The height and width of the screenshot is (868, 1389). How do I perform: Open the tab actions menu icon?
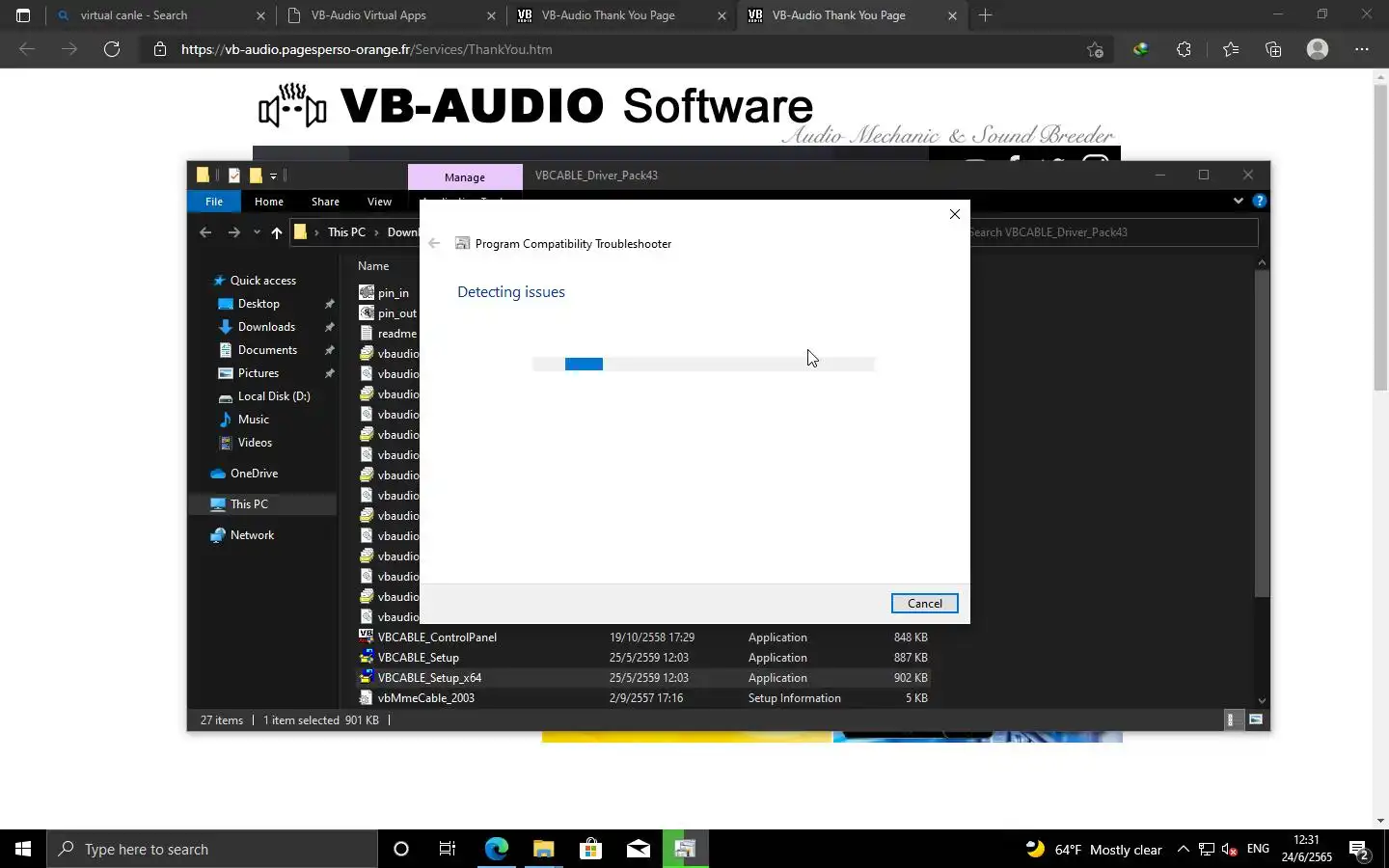pyautogui.click(x=23, y=15)
